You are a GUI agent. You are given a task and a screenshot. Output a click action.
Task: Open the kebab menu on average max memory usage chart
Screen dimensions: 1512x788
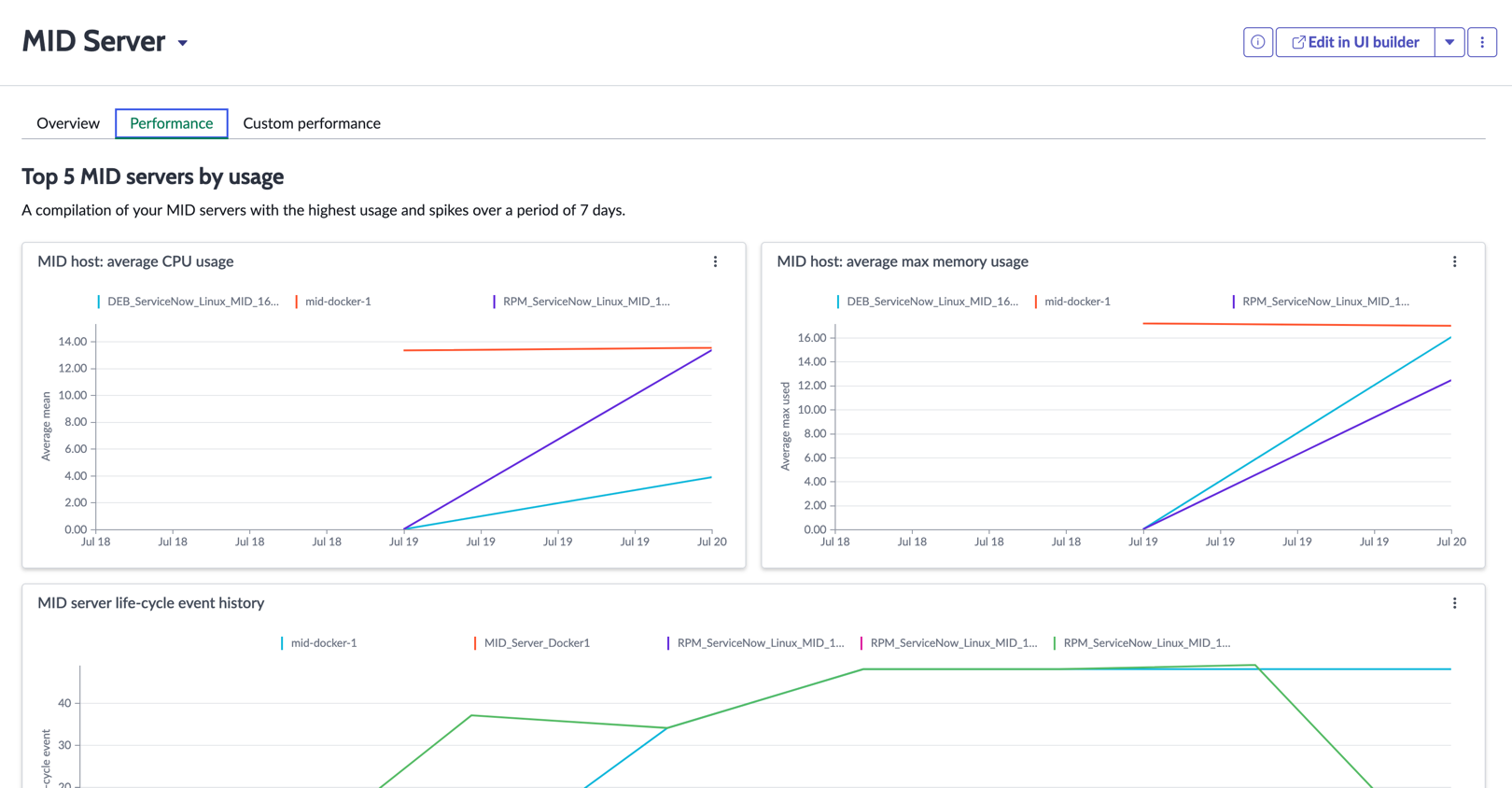click(1455, 262)
